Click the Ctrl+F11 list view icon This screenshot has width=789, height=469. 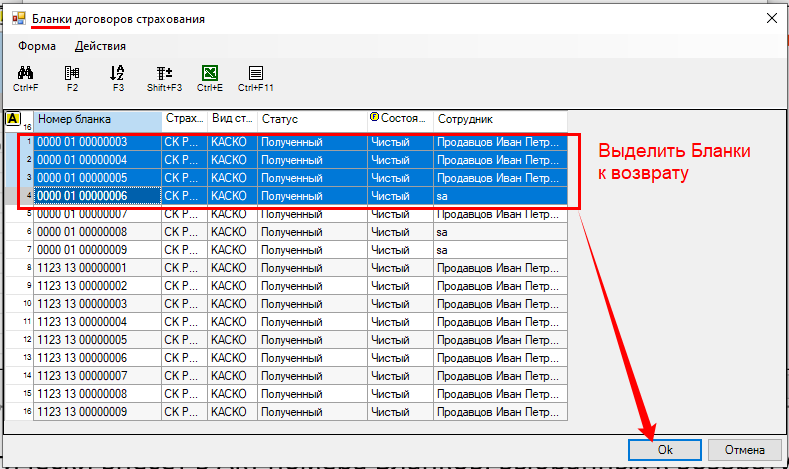click(256, 73)
